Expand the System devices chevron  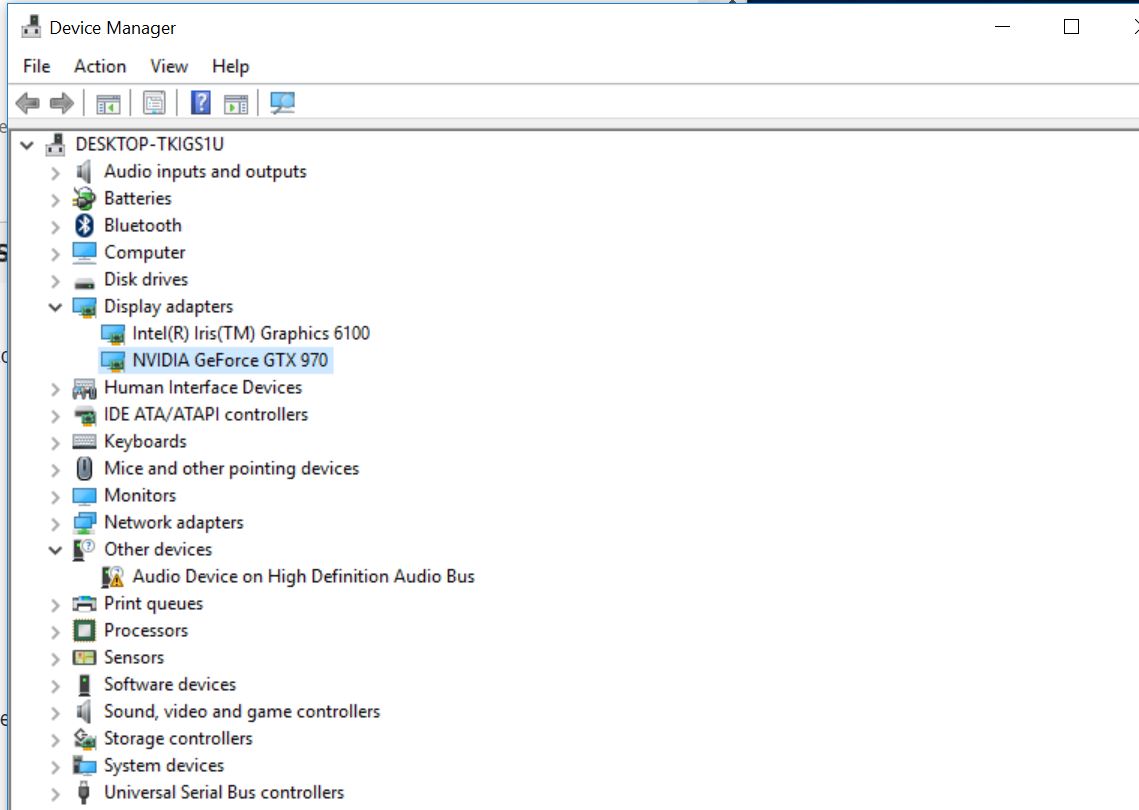click(55, 766)
